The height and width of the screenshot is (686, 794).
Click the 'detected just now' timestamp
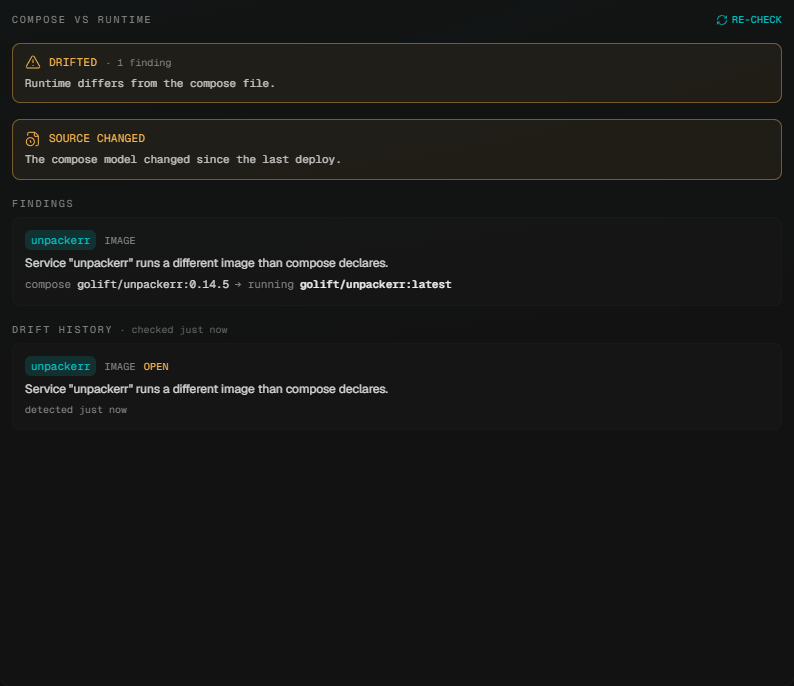pos(76,410)
